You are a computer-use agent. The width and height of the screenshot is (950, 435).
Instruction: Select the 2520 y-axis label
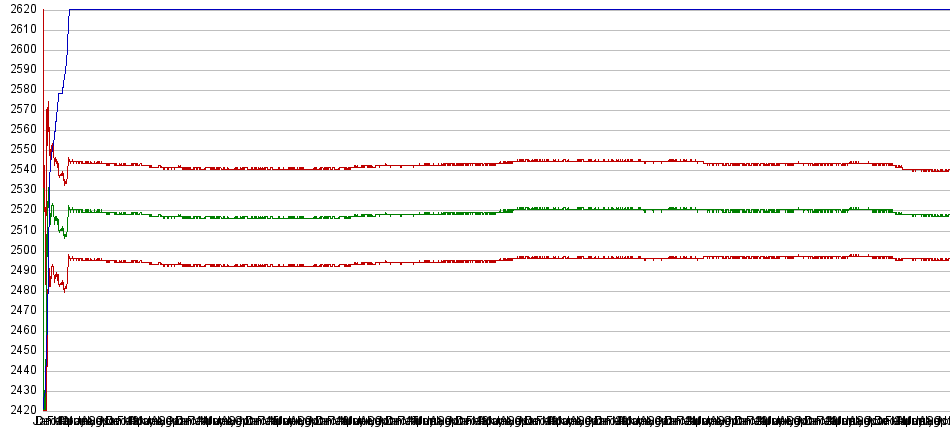click(x=19, y=210)
